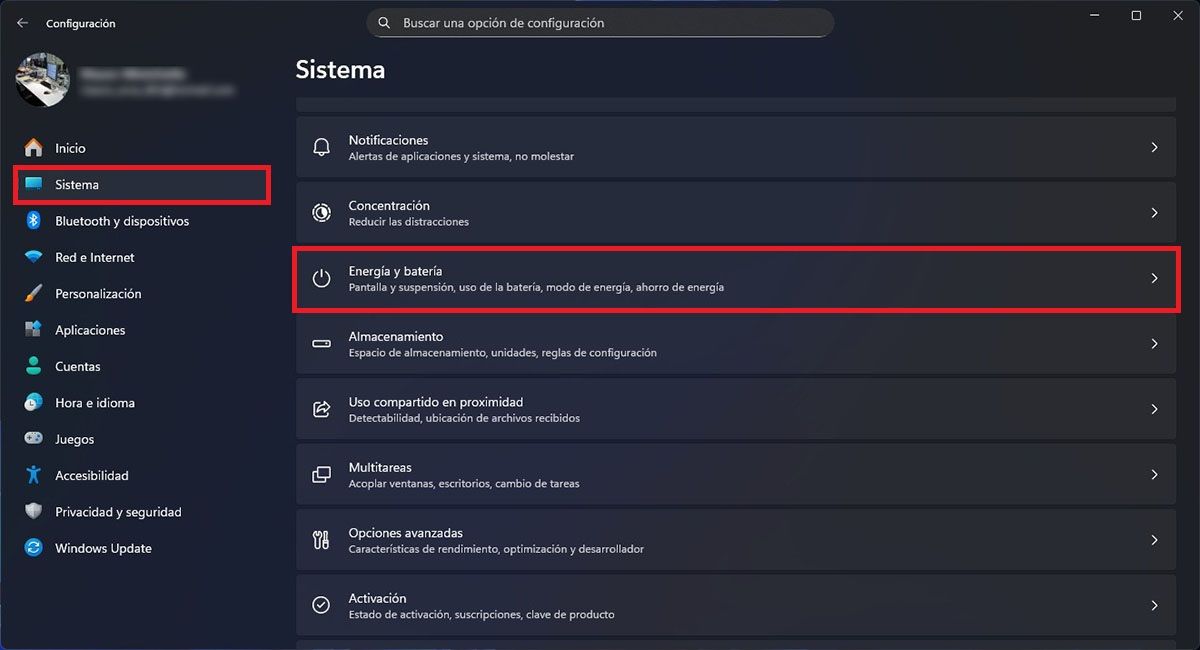1200x650 pixels.
Task: Expand the Concentración chevron
Action: coord(1154,213)
